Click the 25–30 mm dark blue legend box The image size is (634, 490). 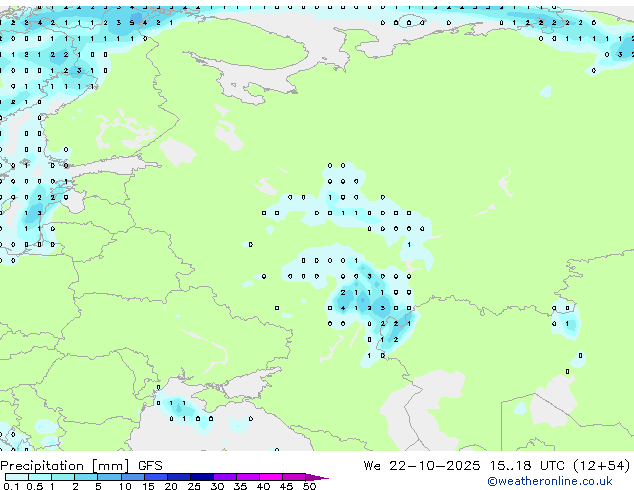(201, 477)
